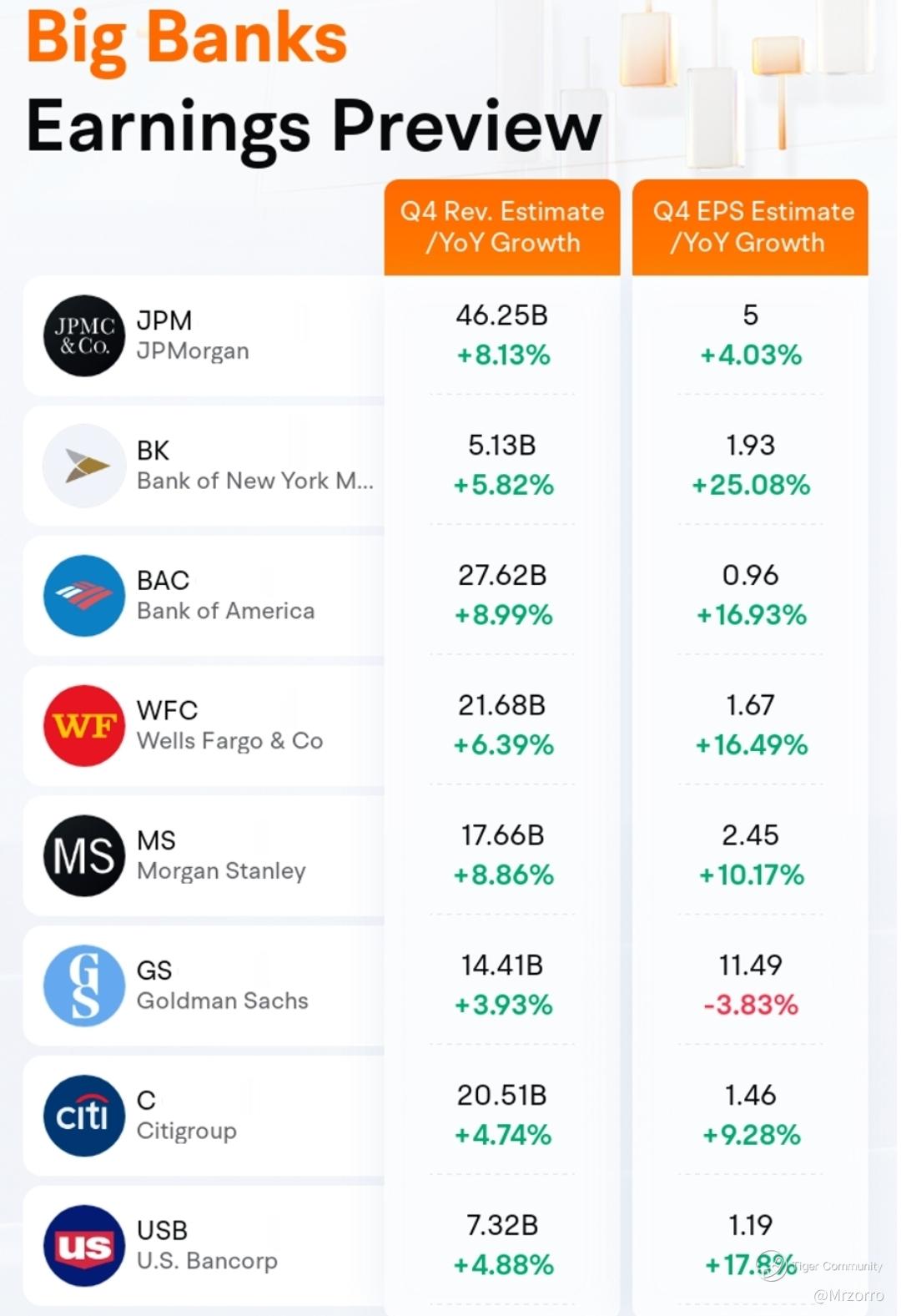Click Goldman Sachs negative -3.83% EPS growth
The width and height of the screenshot is (901, 1316).
[751, 1005]
